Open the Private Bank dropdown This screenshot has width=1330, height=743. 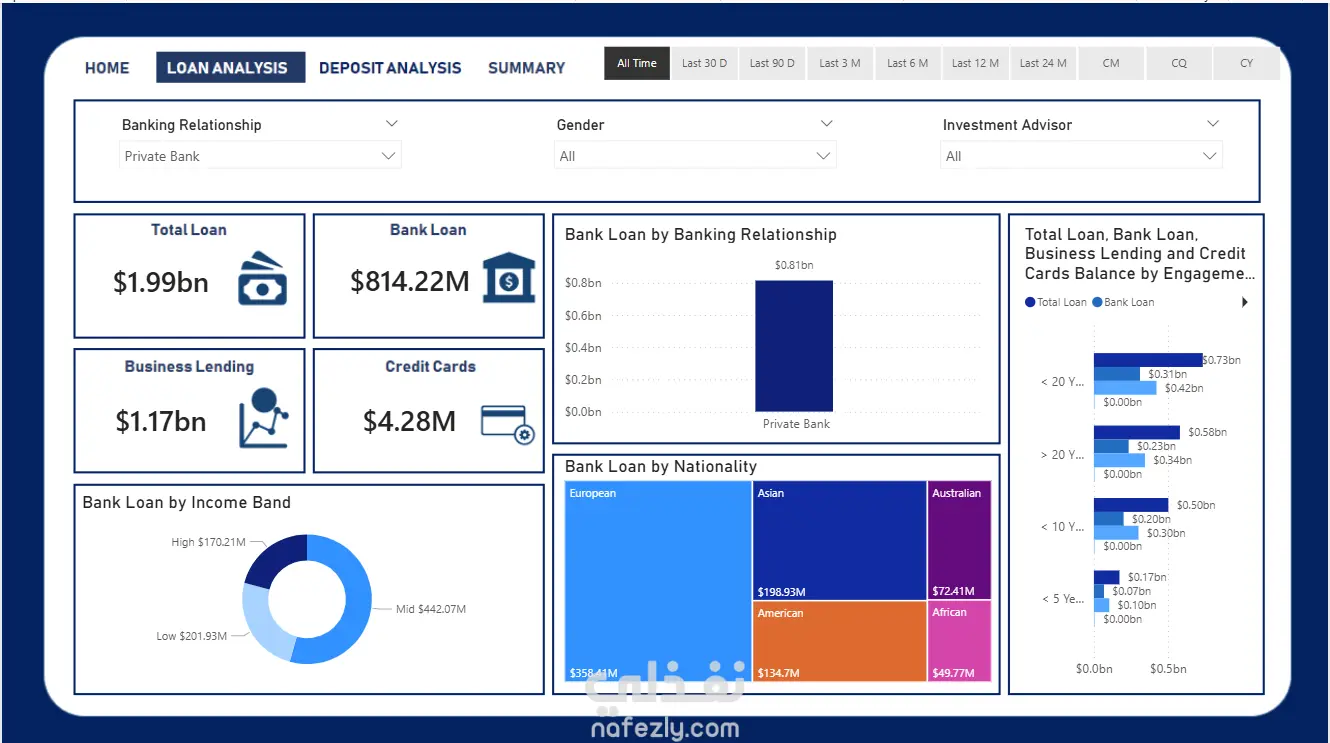pos(260,156)
